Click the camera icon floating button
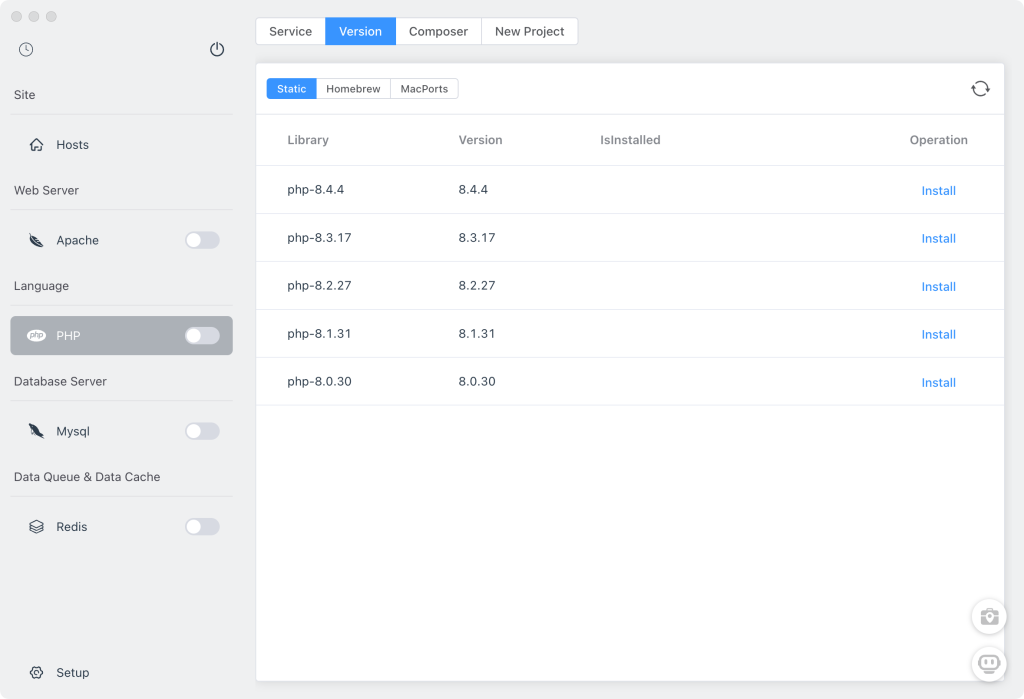Screen dimensions: 1024x699 coord(989,616)
